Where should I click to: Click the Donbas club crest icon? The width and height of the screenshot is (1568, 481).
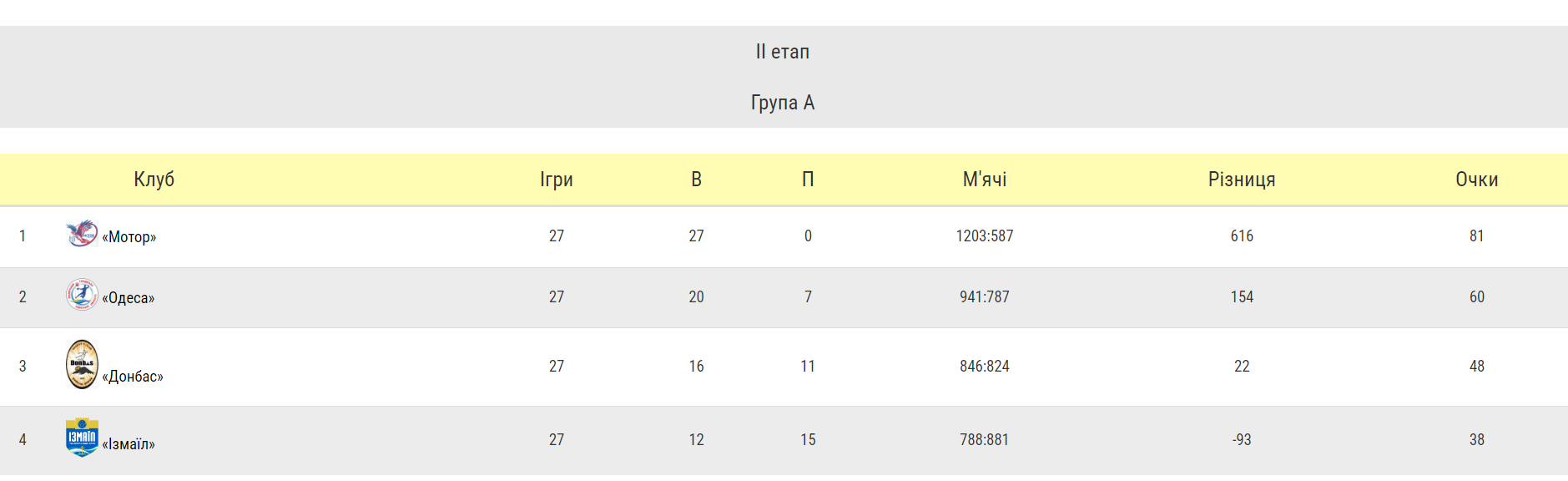click(x=82, y=364)
